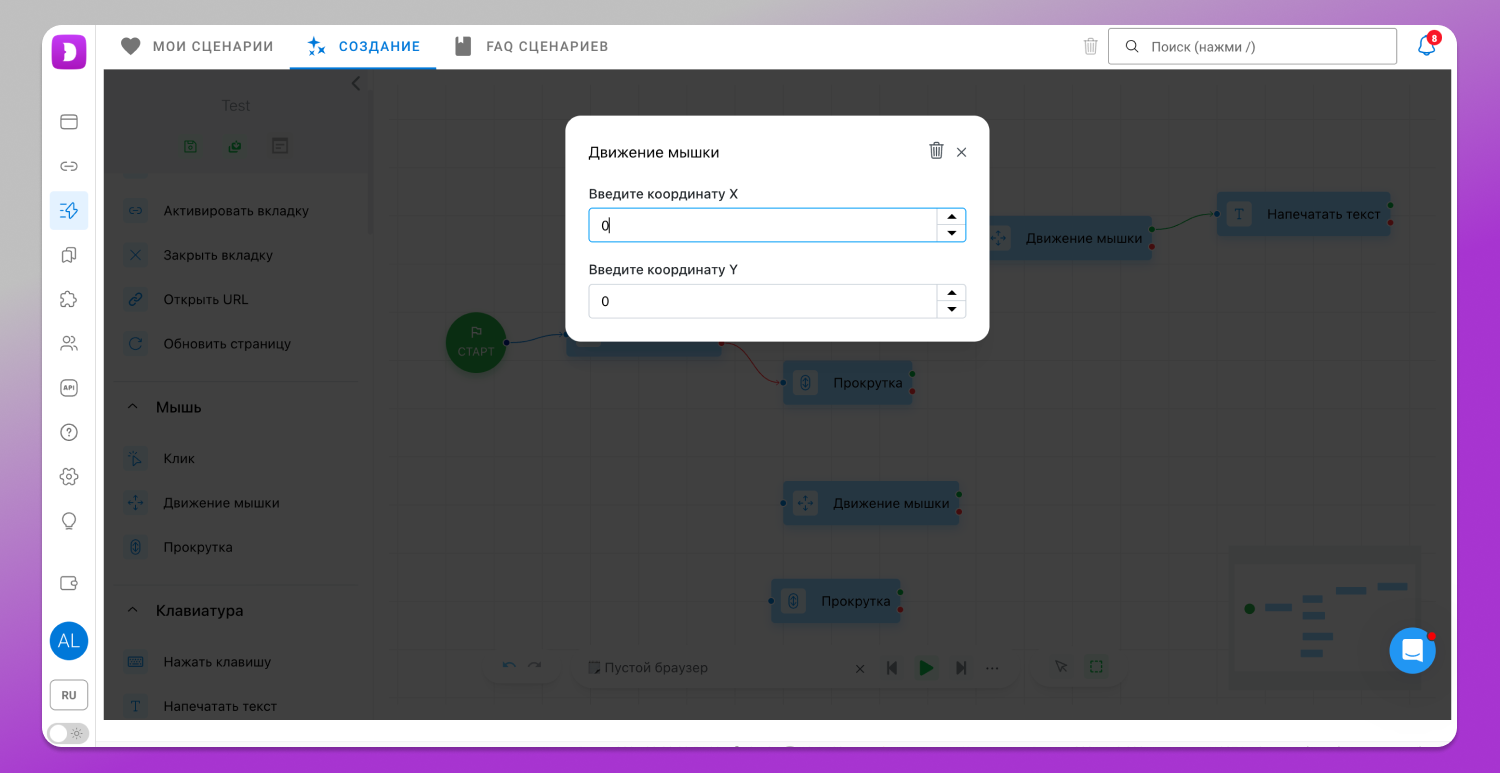Image resolution: width=1500 pixels, height=773 pixels.
Task: Select the lower Прокрутка node on canvas
Action: 835,601
